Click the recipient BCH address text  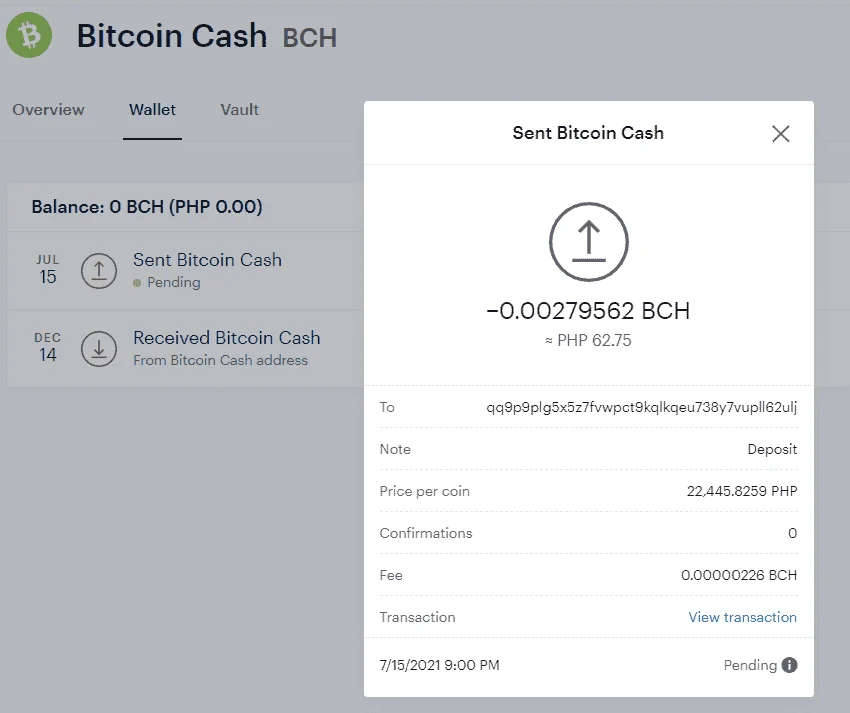click(x=641, y=407)
